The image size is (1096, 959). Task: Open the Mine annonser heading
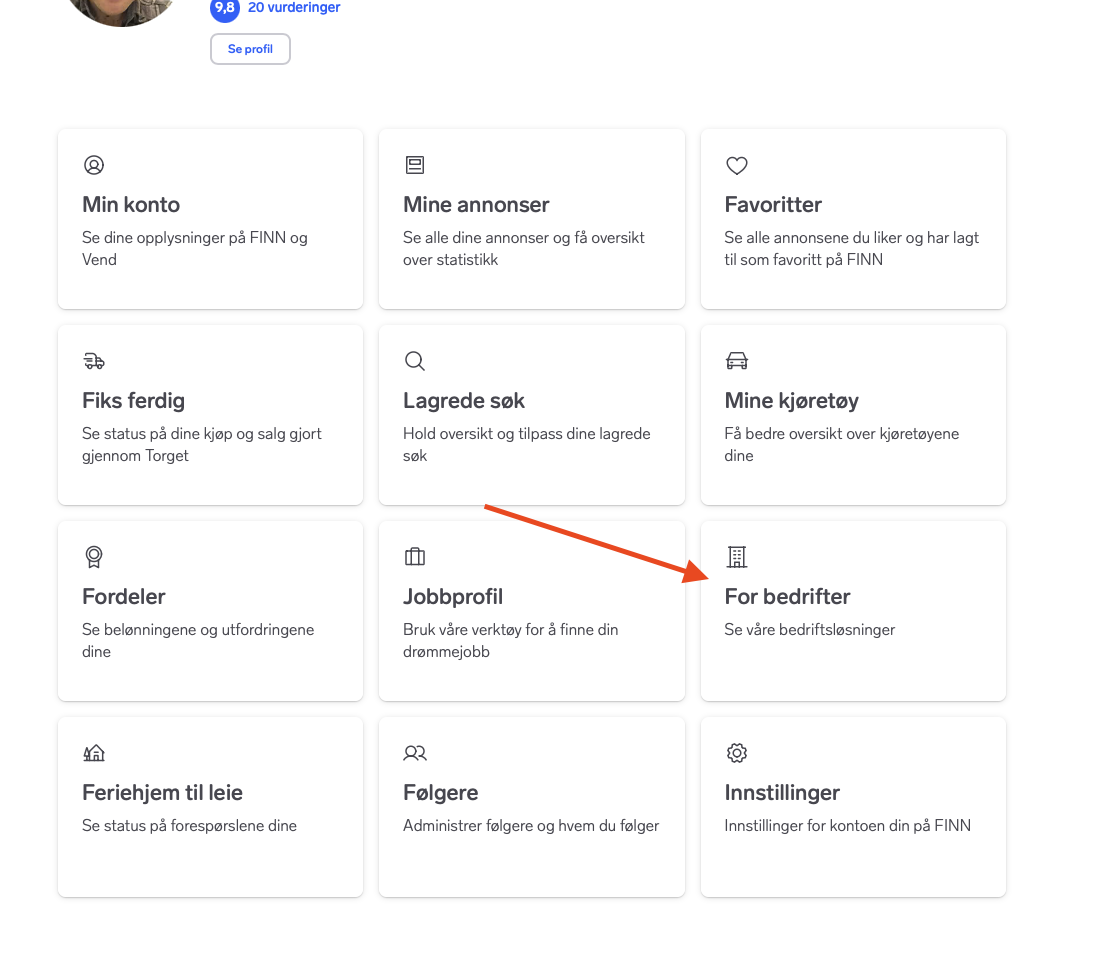click(x=476, y=204)
